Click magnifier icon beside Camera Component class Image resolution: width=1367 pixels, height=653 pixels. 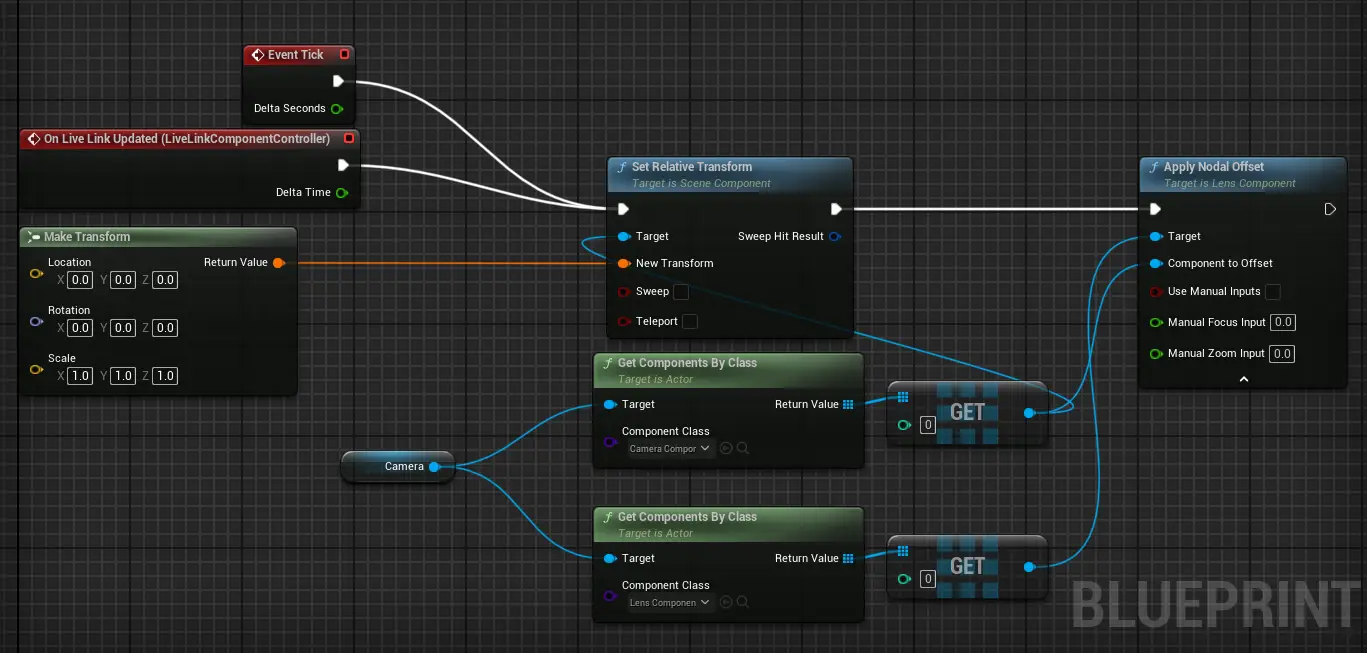pyautogui.click(x=743, y=449)
